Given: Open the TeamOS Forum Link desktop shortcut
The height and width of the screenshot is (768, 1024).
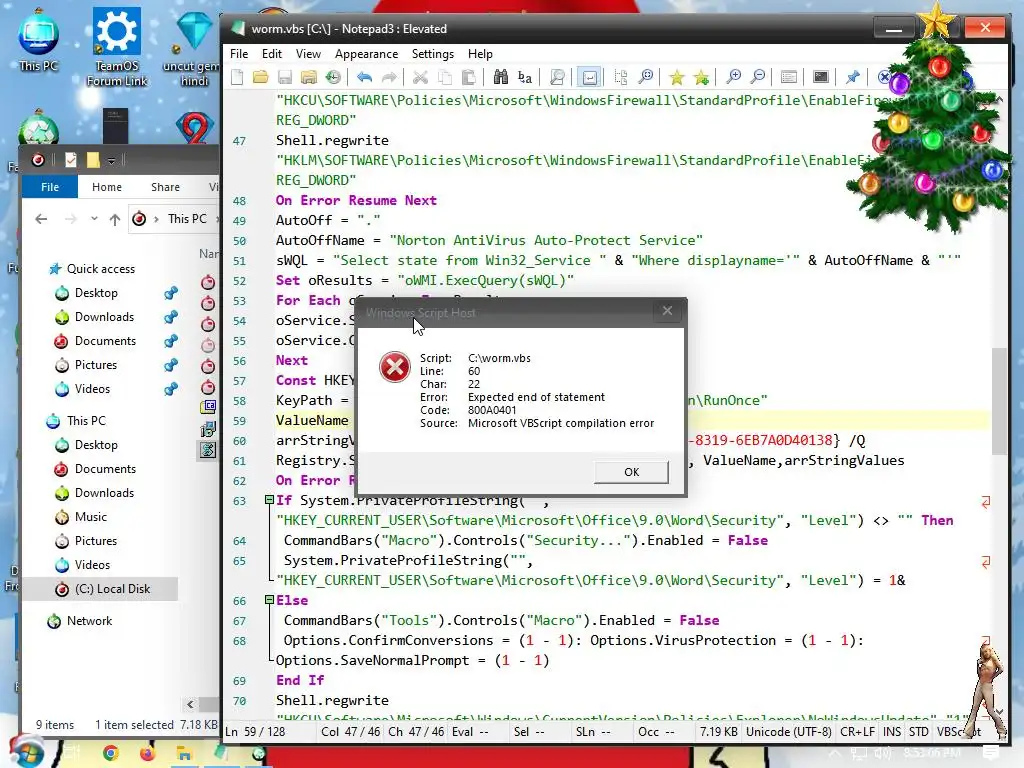Looking at the screenshot, I should click(117, 47).
